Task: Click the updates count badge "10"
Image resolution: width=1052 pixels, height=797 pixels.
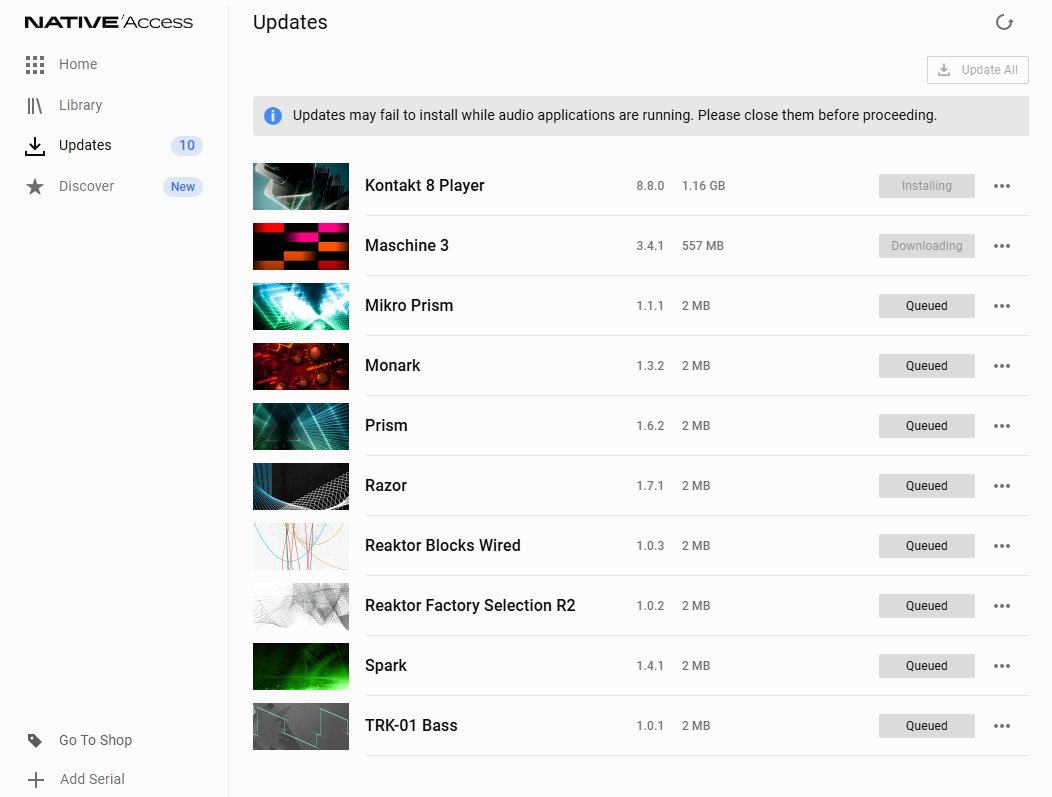Action: click(187, 146)
